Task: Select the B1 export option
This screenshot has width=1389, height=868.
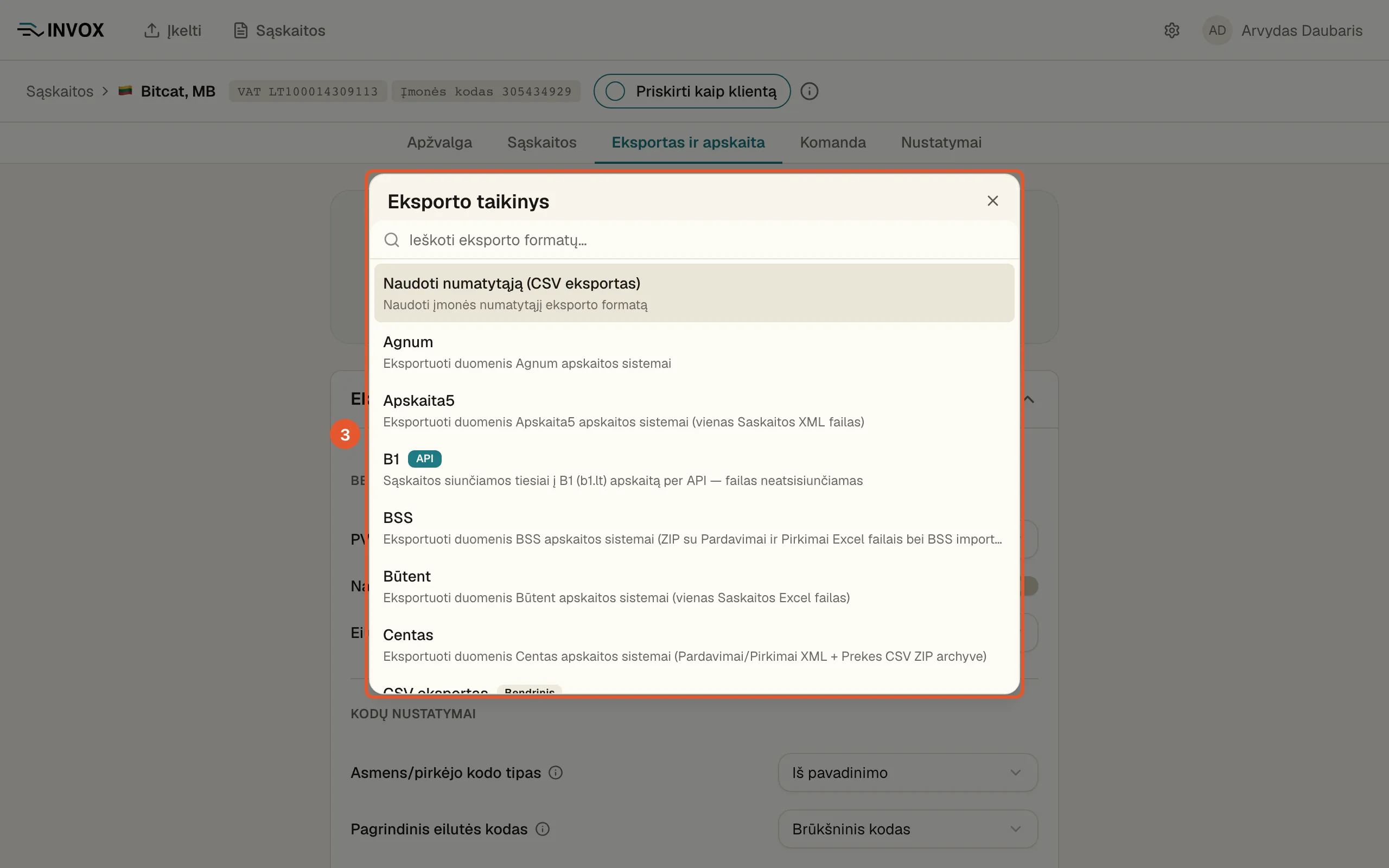Action: coord(694,468)
